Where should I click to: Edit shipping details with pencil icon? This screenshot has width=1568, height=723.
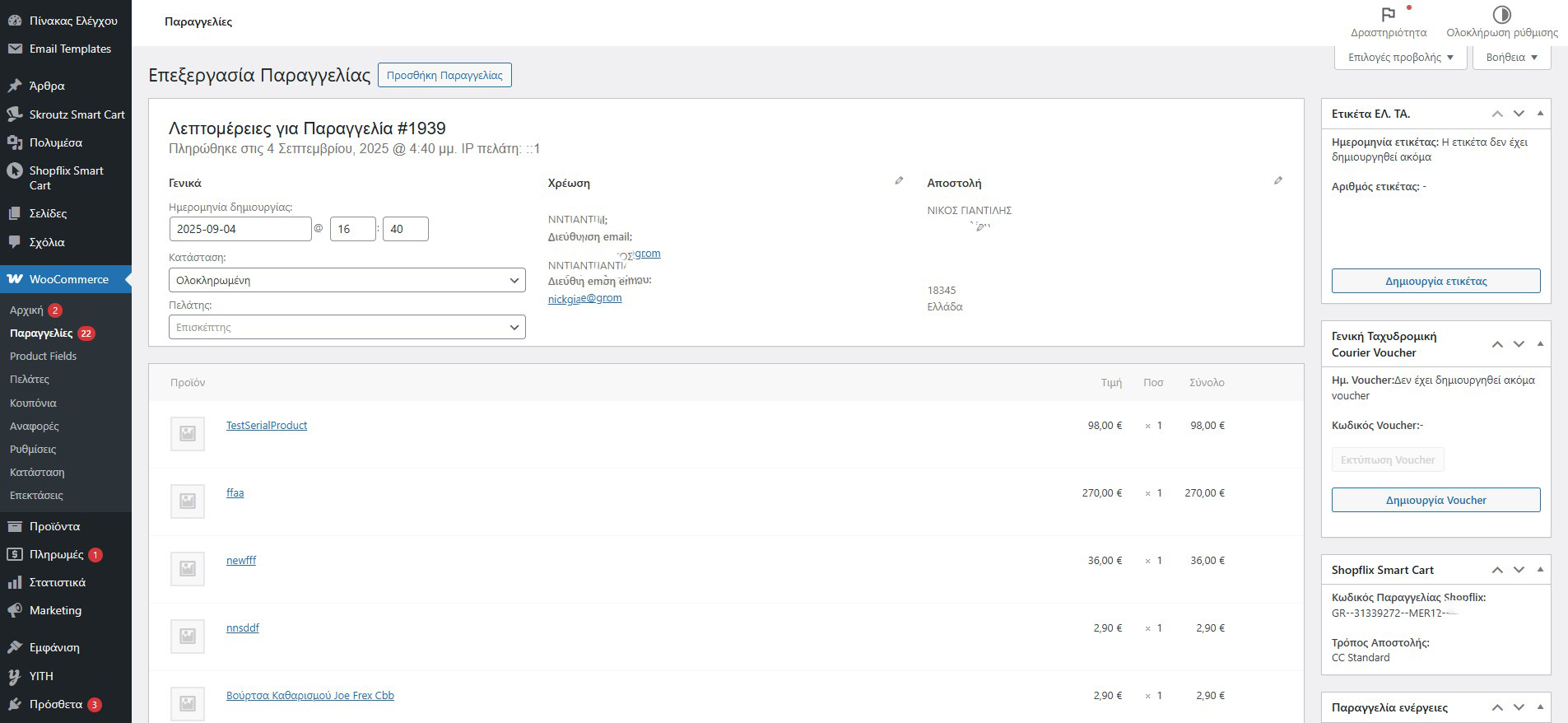tap(1277, 180)
